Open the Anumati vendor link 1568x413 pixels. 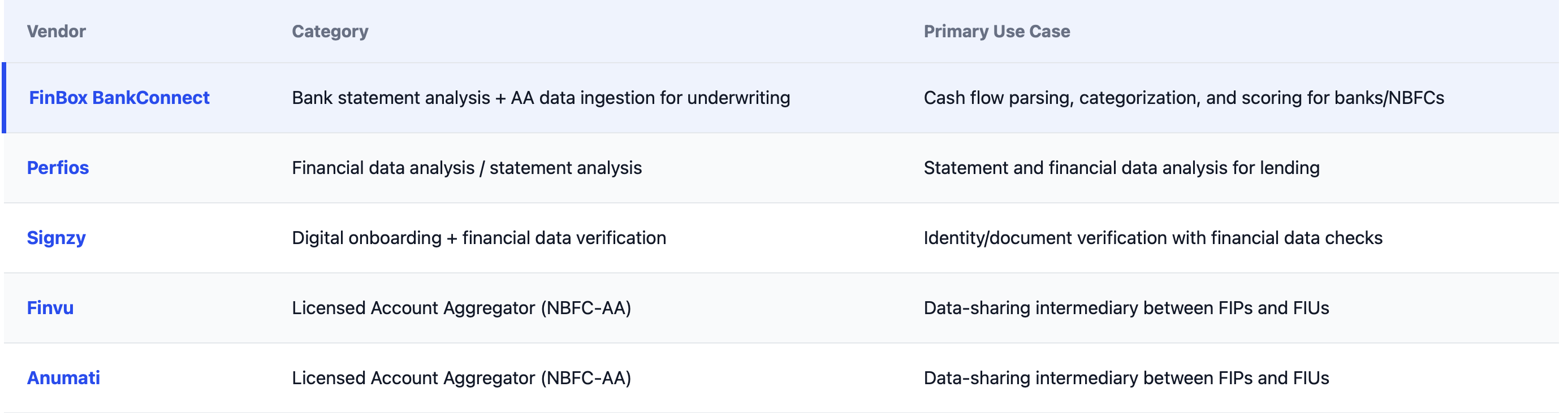(63, 378)
